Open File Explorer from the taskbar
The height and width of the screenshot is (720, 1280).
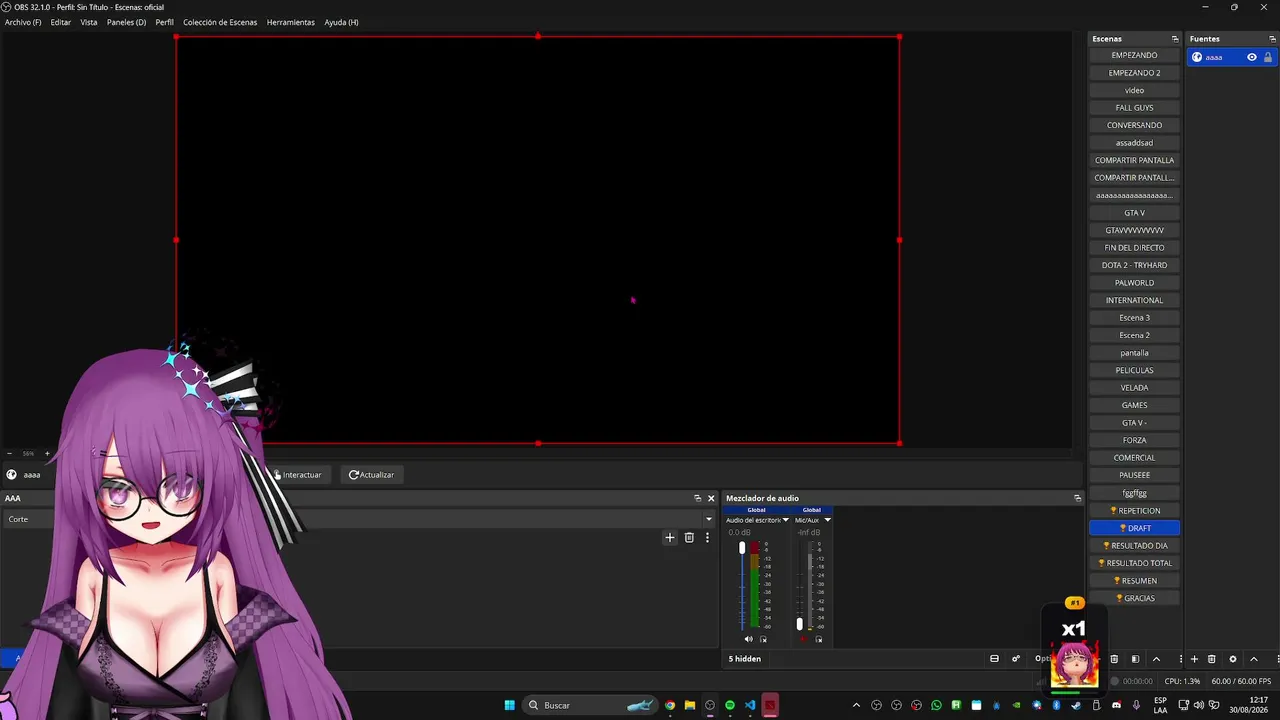pos(690,705)
